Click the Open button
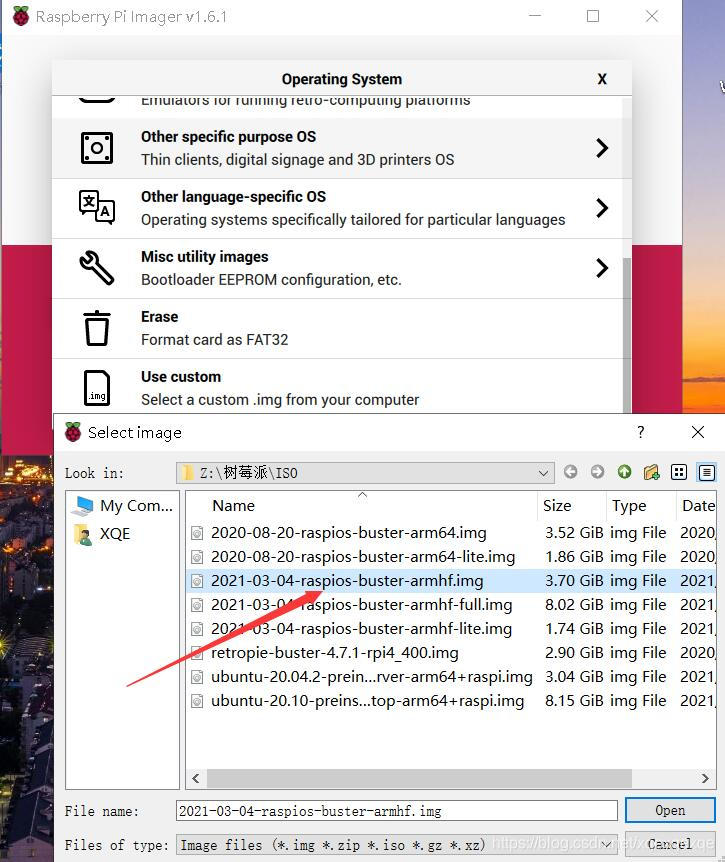The height and width of the screenshot is (862, 725). pos(670,810)
